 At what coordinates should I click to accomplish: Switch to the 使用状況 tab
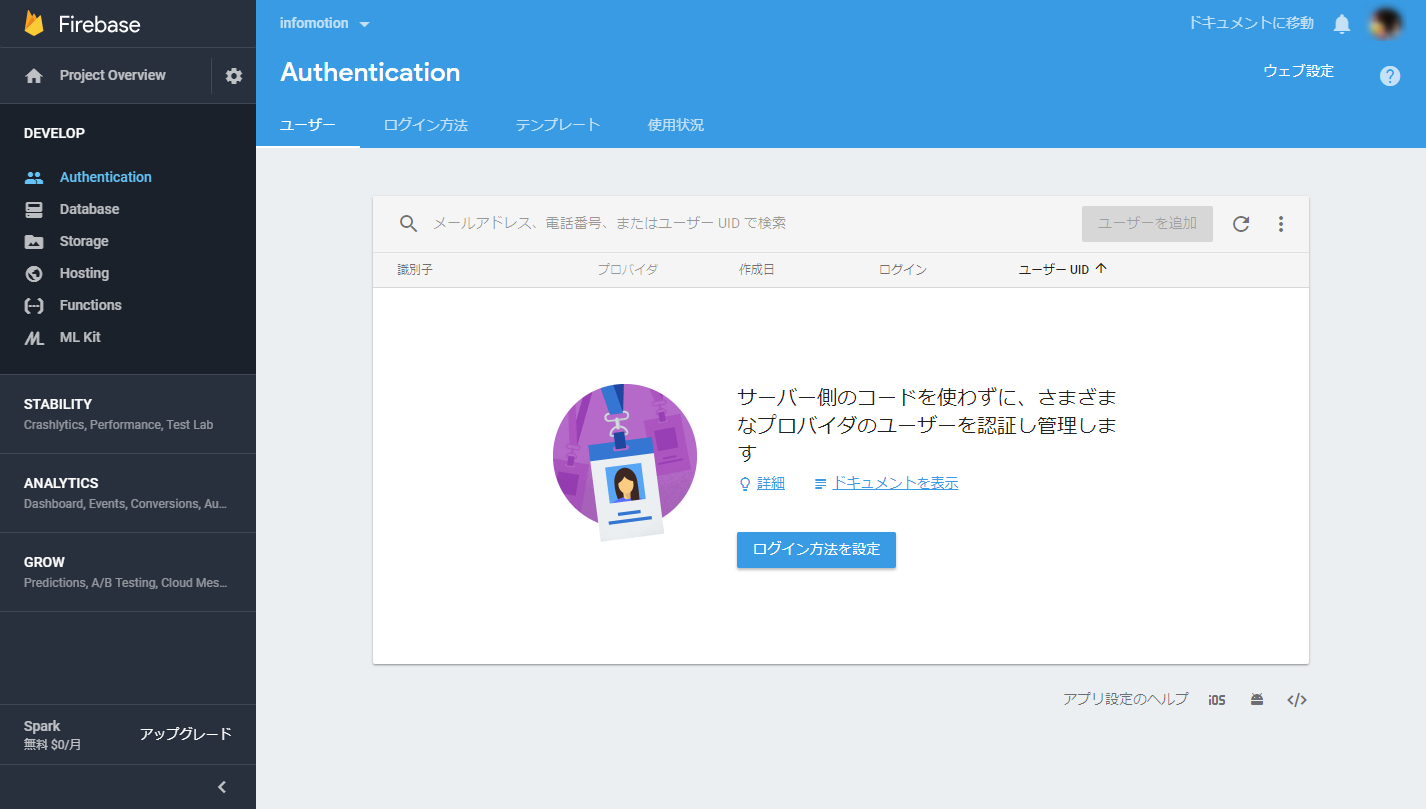676,125
